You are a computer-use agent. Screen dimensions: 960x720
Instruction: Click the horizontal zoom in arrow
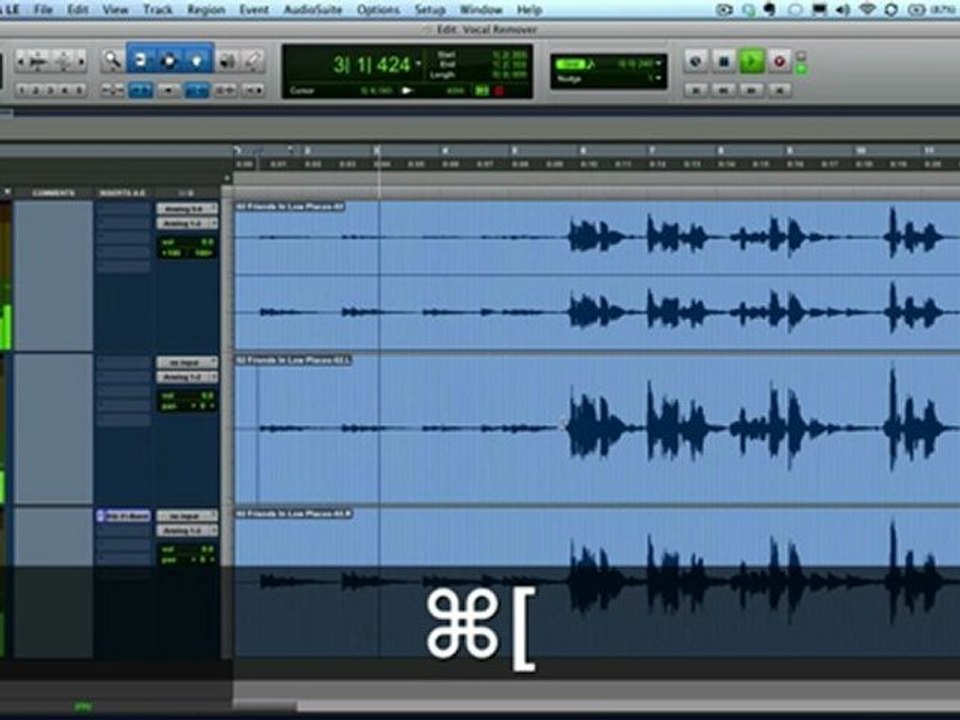pos(81,61)
